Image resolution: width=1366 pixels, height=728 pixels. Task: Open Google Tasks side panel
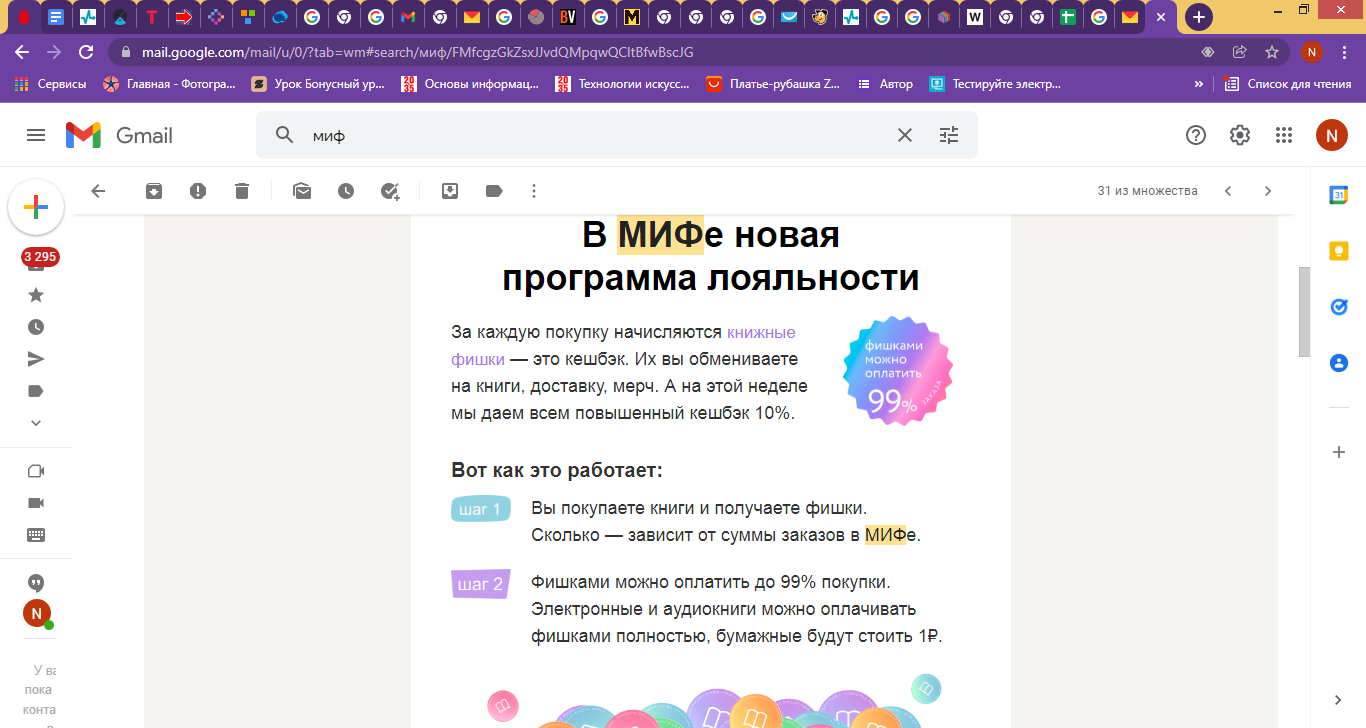(x=1338, y=308)
